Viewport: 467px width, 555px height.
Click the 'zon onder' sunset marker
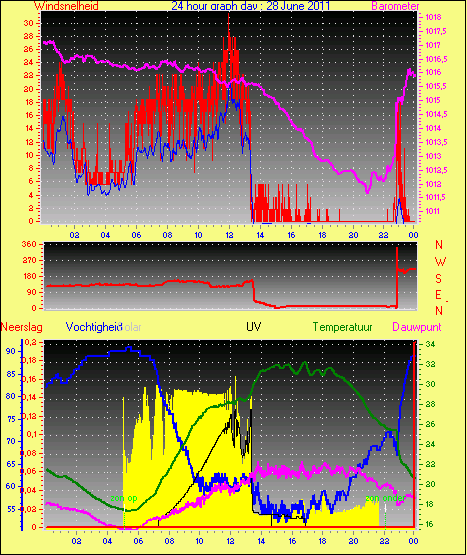pyautogui.click(x=385, y=498)
